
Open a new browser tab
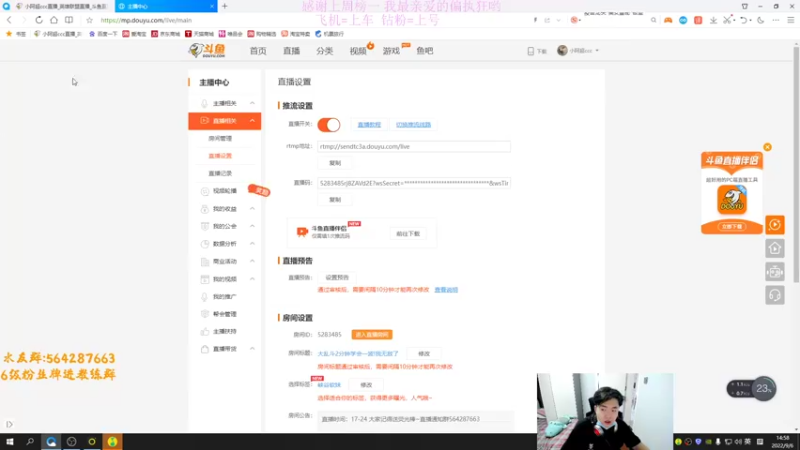224,6
